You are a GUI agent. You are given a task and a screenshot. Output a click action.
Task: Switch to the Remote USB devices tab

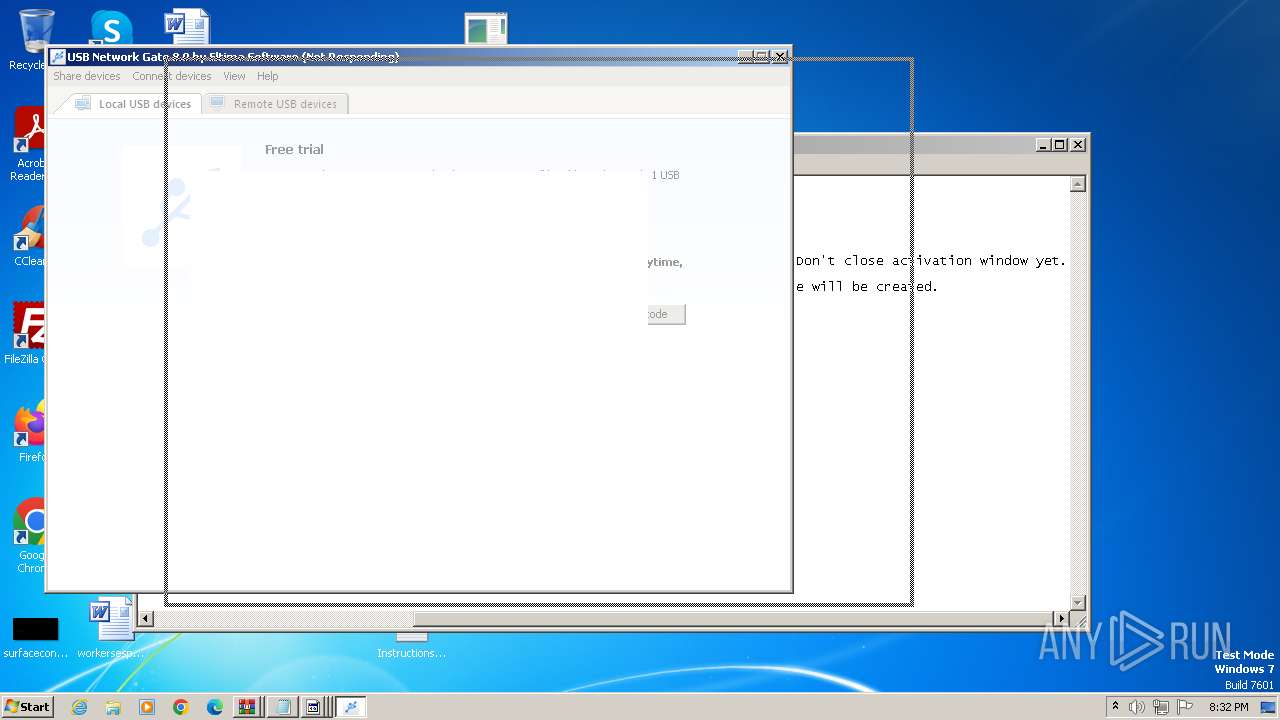pos(274,104)
